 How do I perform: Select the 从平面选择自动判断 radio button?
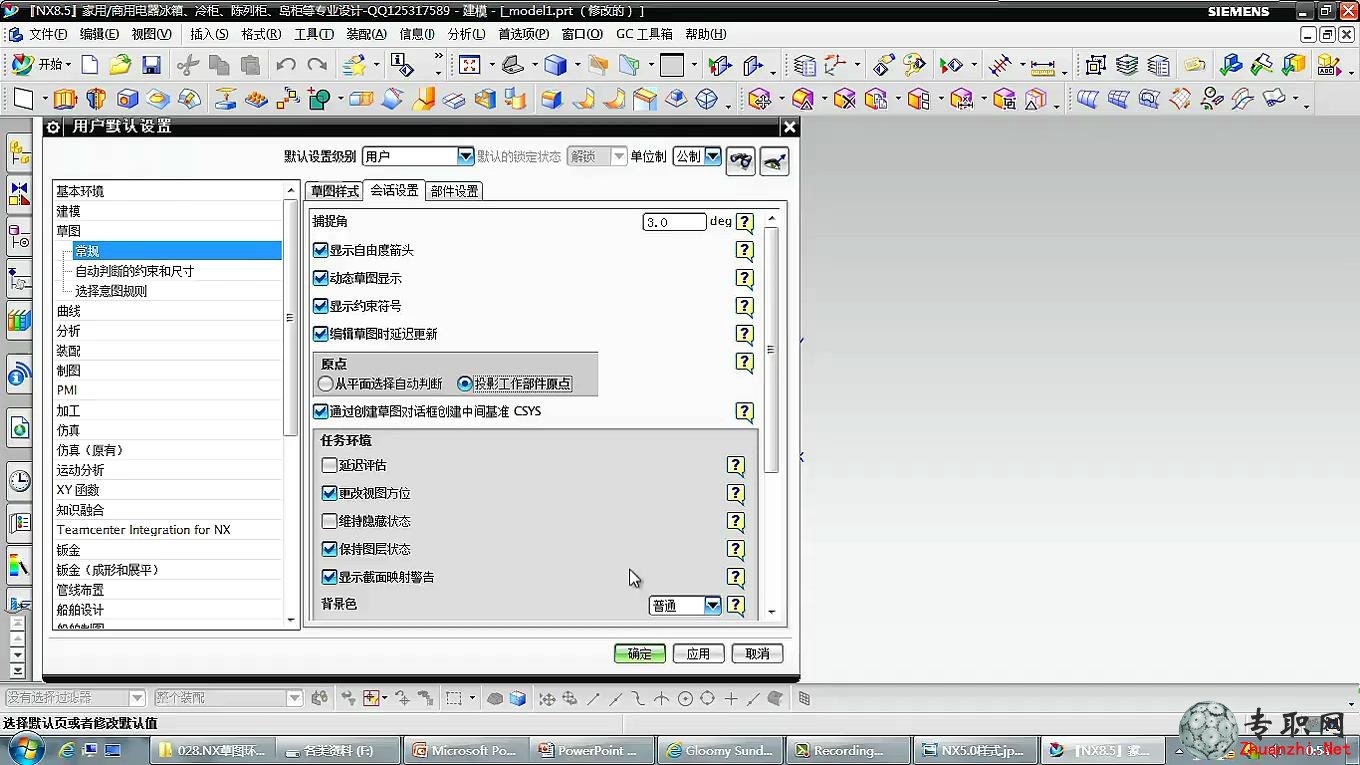click(326, 383)
